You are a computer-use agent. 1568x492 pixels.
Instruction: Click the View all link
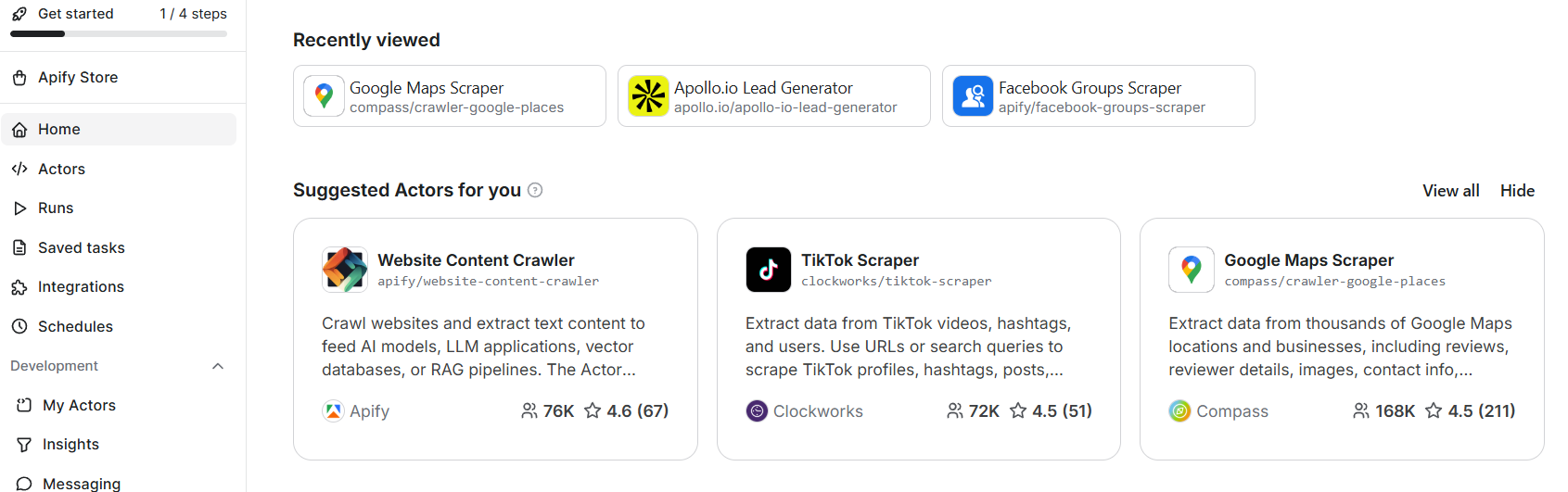click(x=1450, y=191)
